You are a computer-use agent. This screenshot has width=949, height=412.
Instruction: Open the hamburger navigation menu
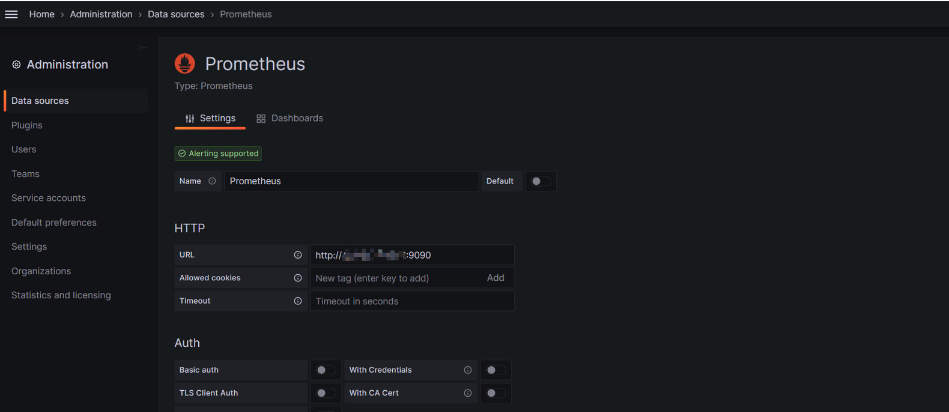tap(12, 14)
